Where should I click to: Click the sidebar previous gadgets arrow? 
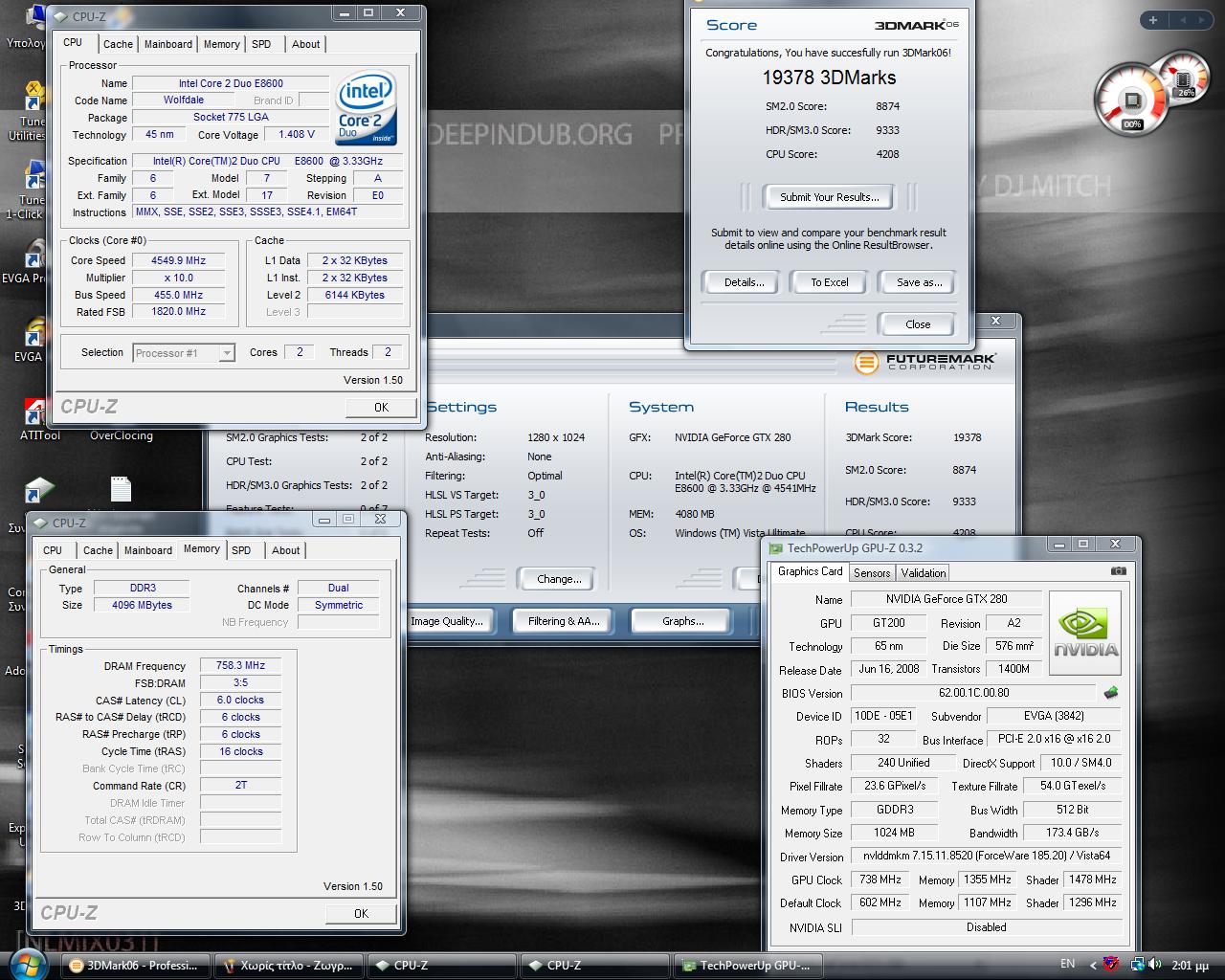[1183, 20]
